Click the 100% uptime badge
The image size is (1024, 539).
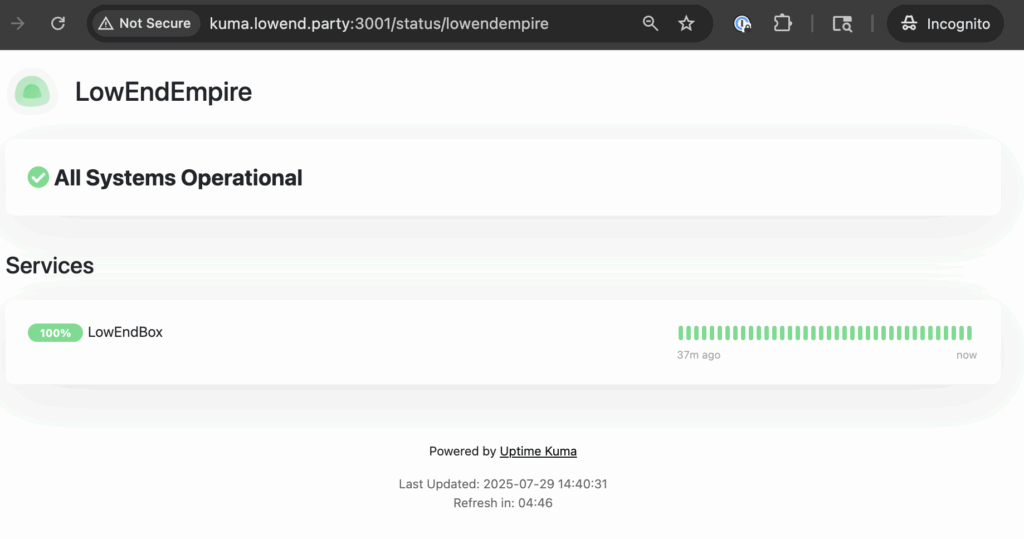(x=55, y=333)
